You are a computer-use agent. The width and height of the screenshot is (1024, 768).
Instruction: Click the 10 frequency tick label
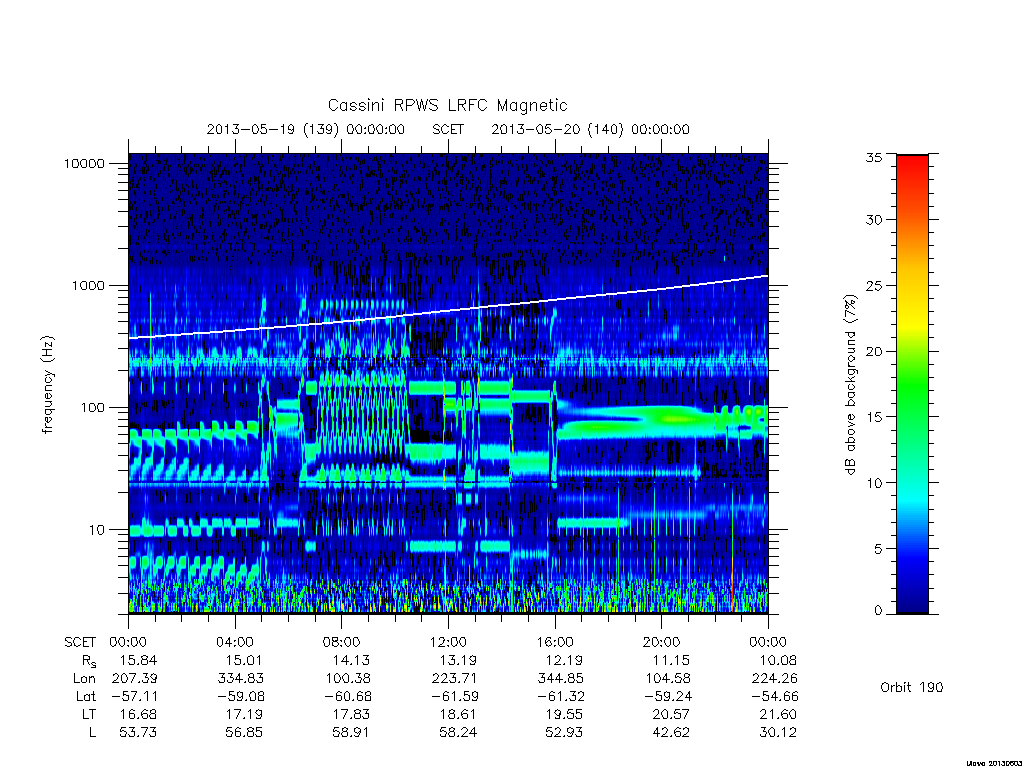(97, 530)
